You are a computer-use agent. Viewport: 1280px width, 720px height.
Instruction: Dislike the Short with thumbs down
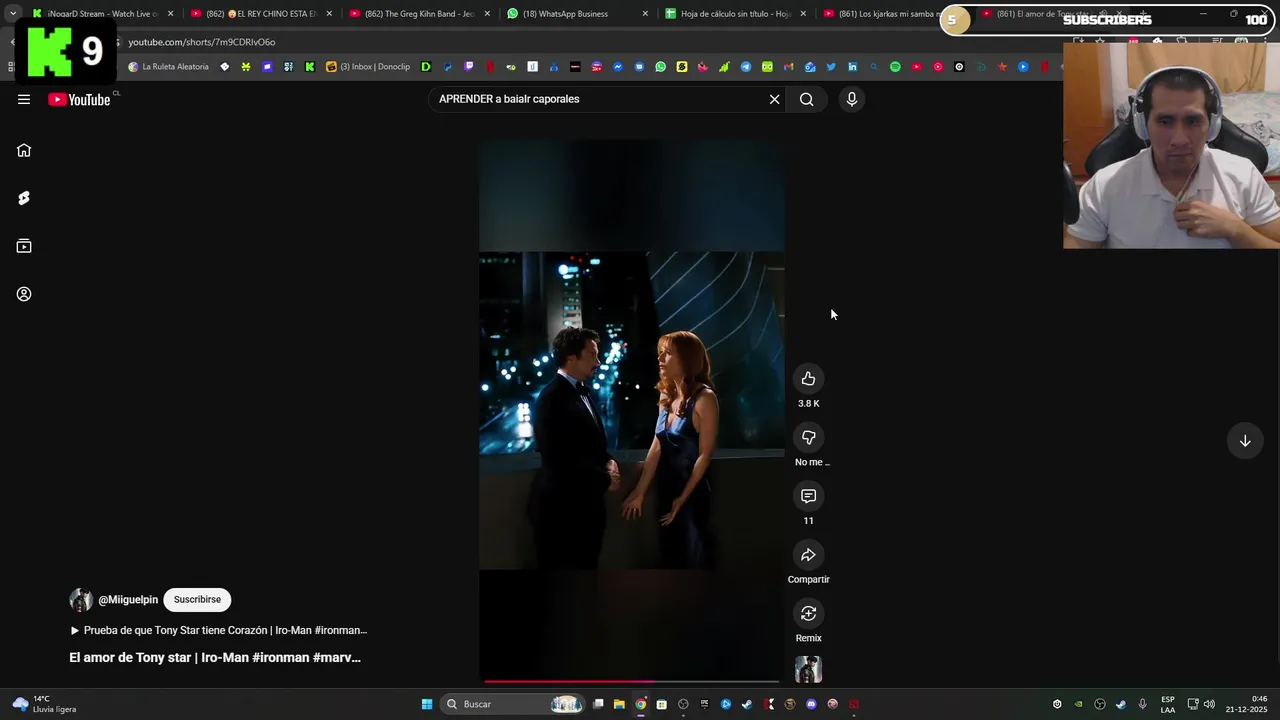(x=808, y=437)
